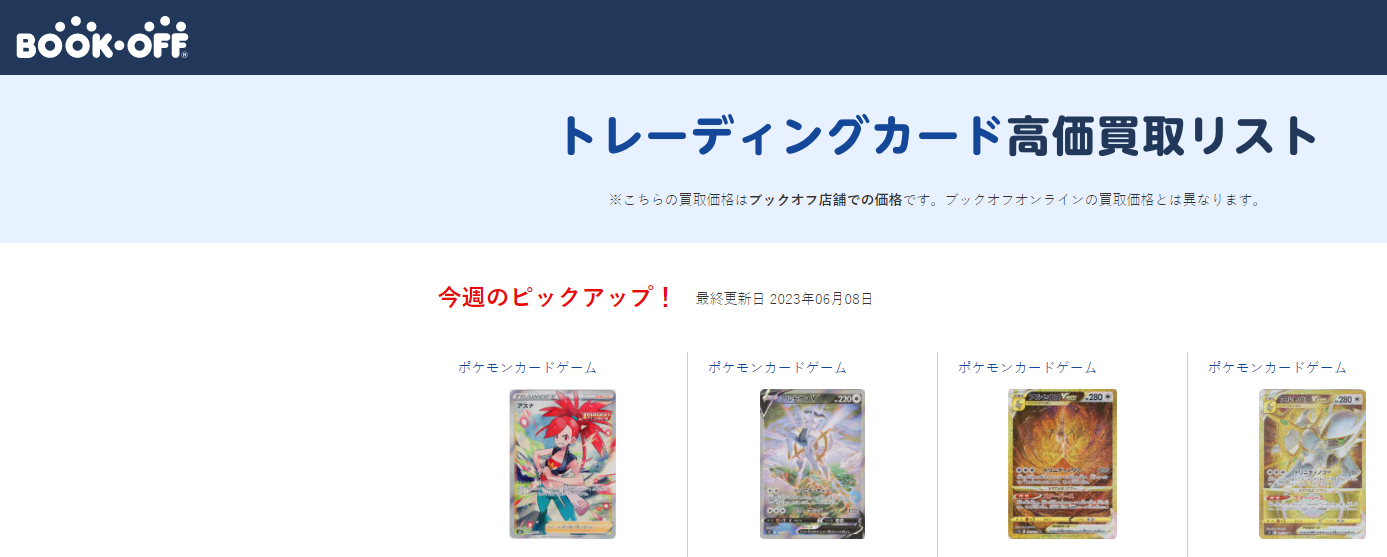Click the BOOK-OFF logo
This screenshot has width=1387, height=557.
coord(103,38)
